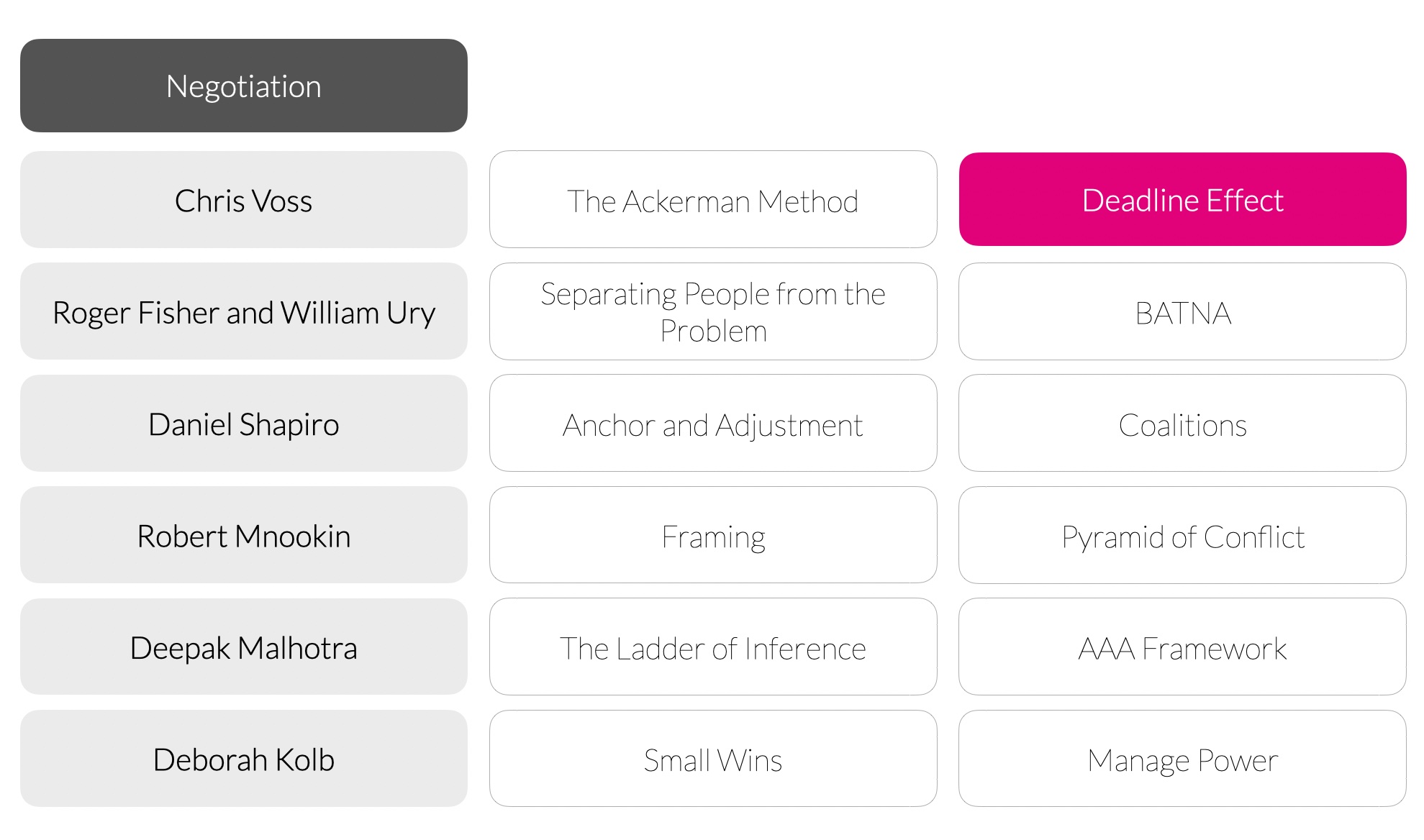Click the Pyramid of Conflict card
1424x840 pixels.
1182,535
